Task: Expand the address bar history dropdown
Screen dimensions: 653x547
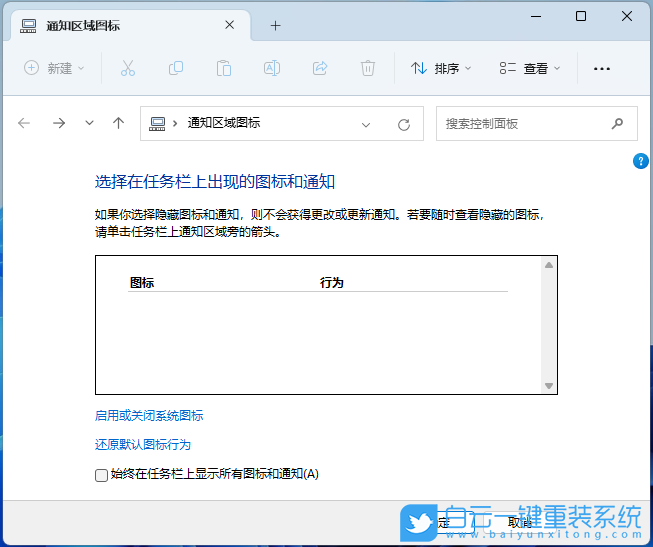Action: click(x=366, y=125)
